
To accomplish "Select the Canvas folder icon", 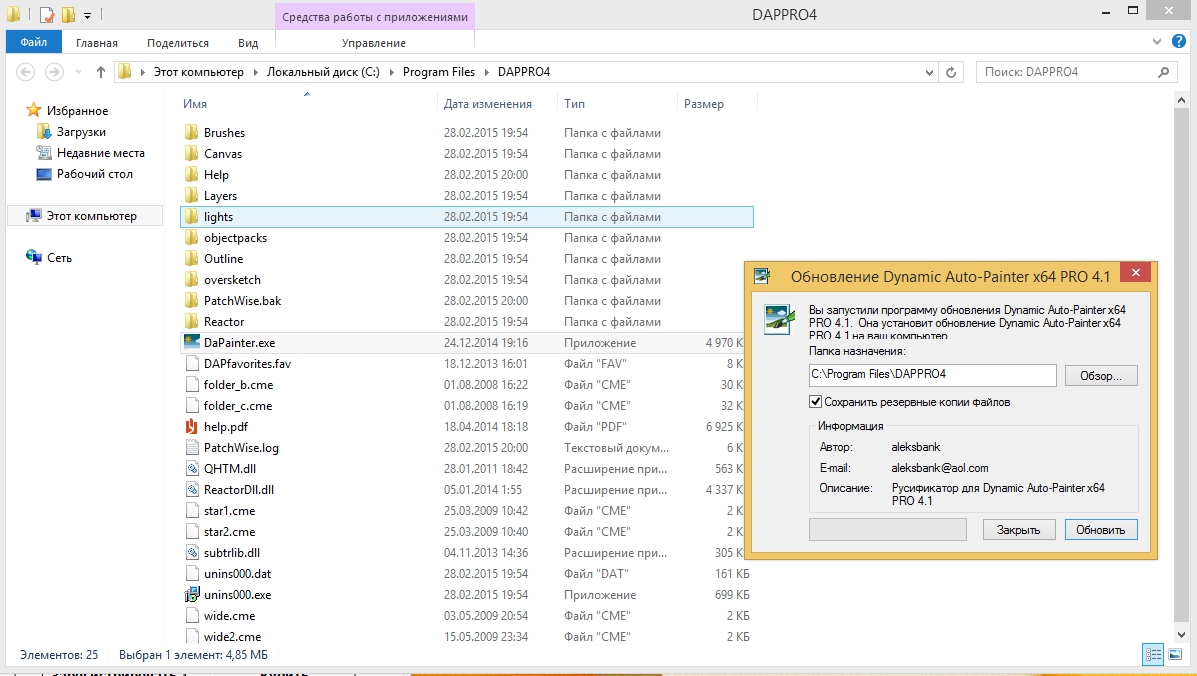I will tap(192, 153).
